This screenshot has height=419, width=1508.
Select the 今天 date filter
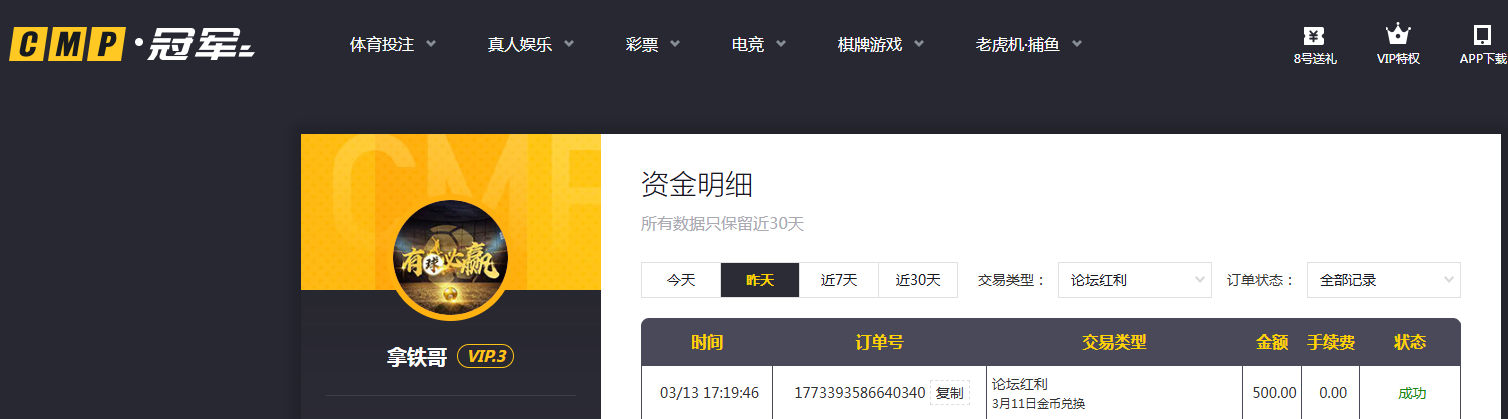click(681, 280)
